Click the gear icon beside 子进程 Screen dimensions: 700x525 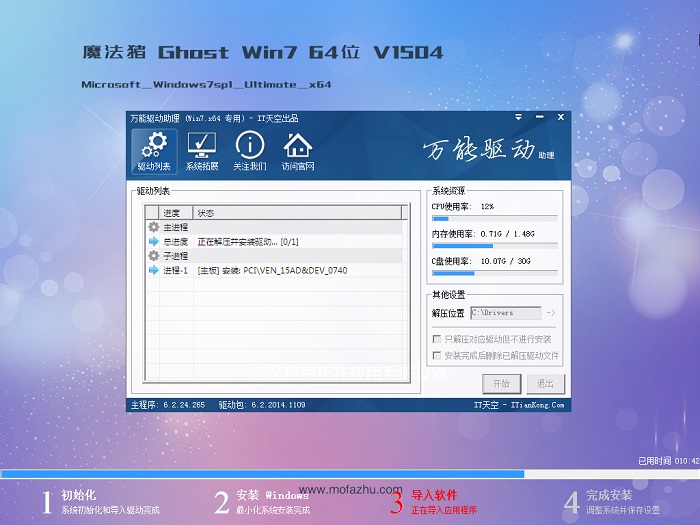154,256
